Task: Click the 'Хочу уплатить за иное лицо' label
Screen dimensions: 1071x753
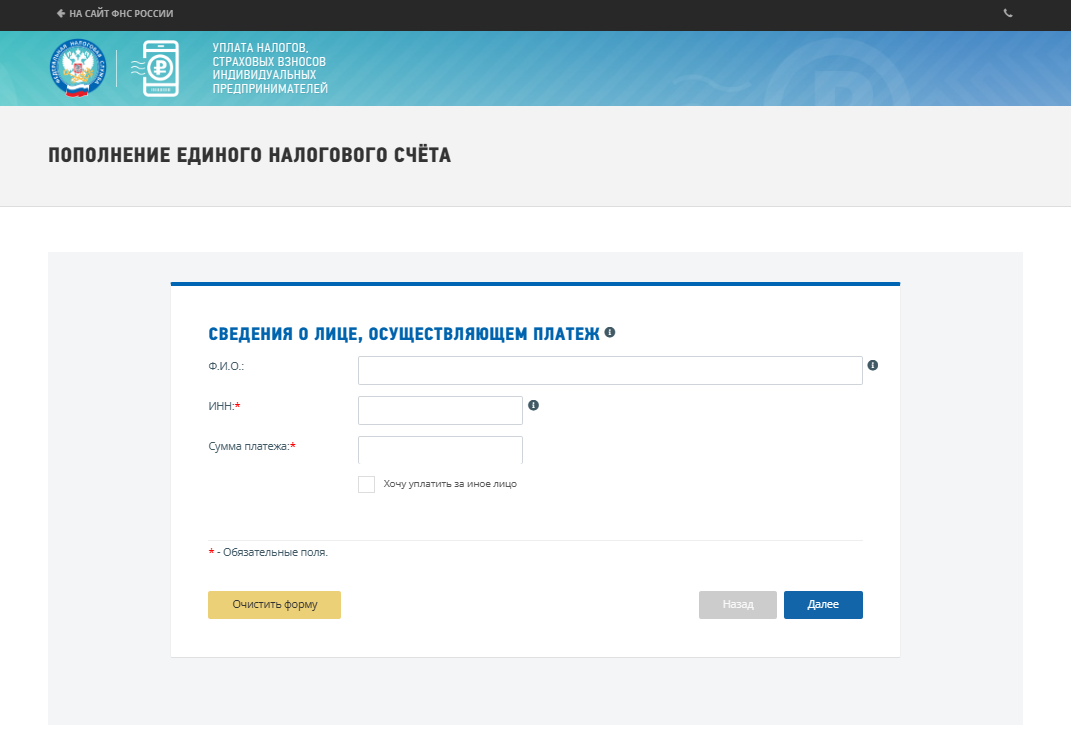Action: [x=450, y=484]
